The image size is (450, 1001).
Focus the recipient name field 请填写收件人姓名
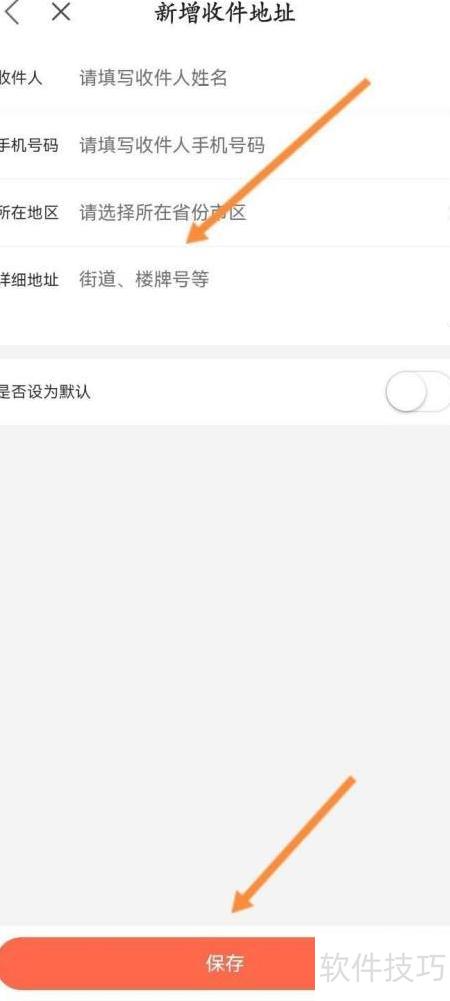[x=153, y=79]
